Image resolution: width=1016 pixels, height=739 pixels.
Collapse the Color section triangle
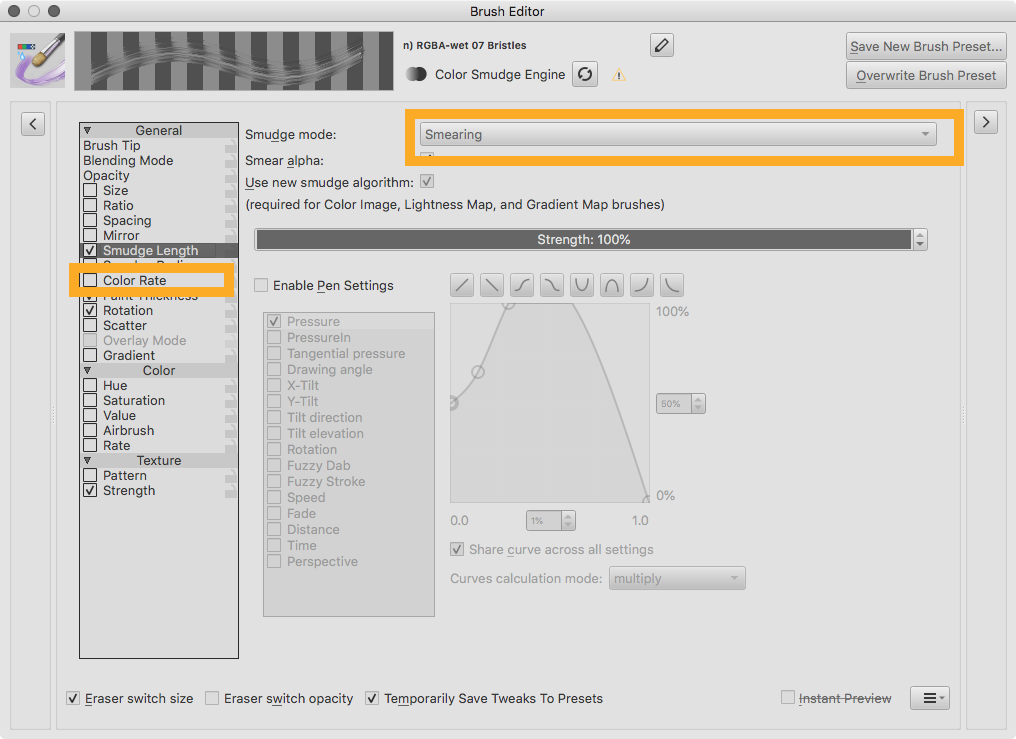pos(87,370)
